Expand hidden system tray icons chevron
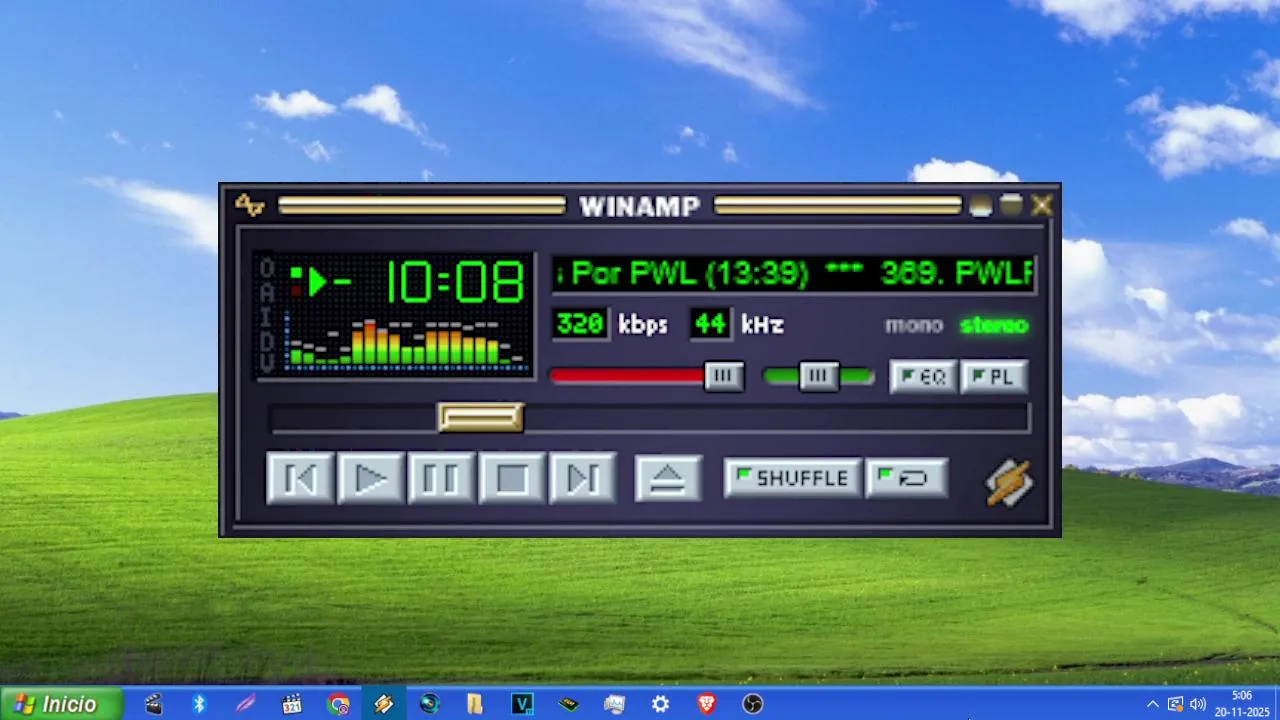 [x=1152, y=704]
